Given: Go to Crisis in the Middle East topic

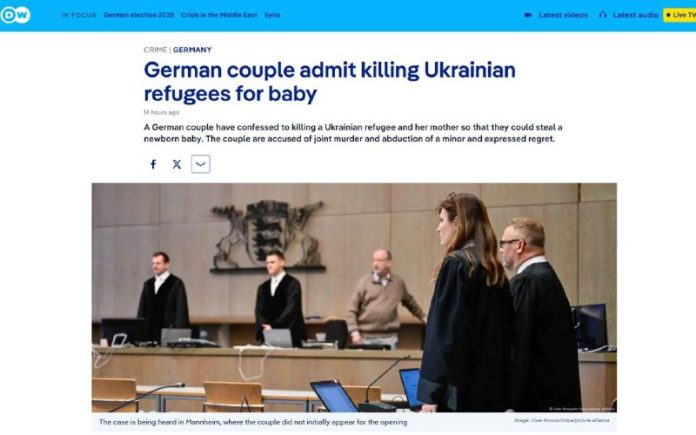Looking at the screenshot, I should [x=219, y=15].
